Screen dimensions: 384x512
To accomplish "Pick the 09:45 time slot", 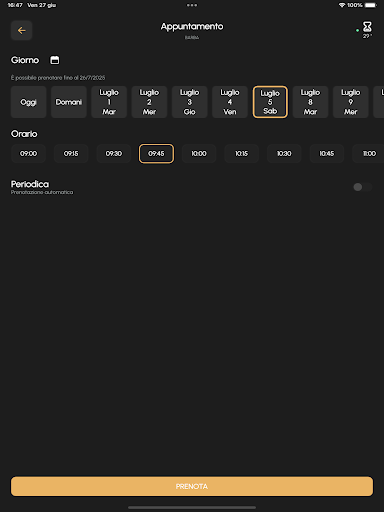I will [156, 153].
